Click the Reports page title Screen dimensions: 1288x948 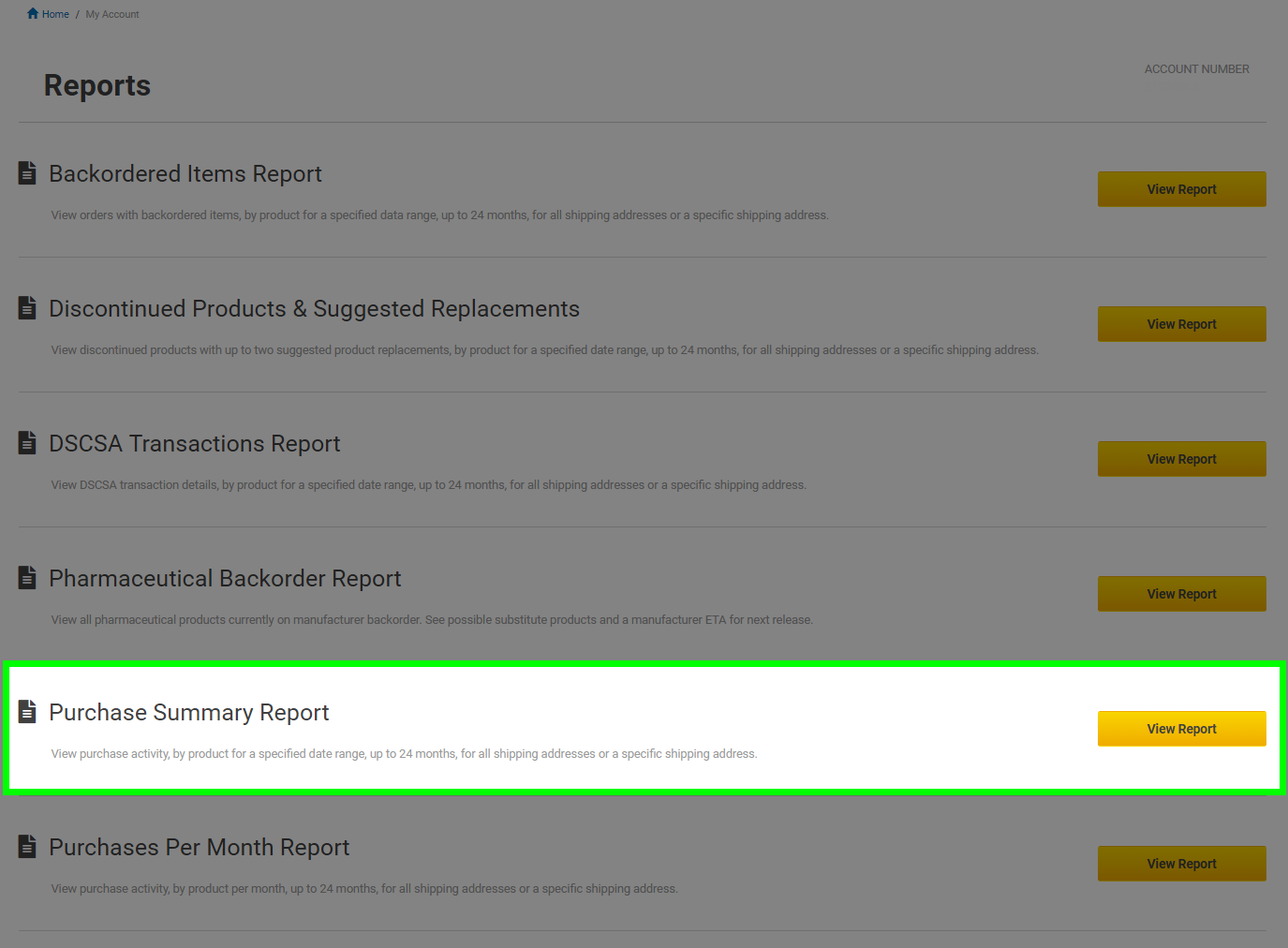pyautogui.click(x=97, y=85)
